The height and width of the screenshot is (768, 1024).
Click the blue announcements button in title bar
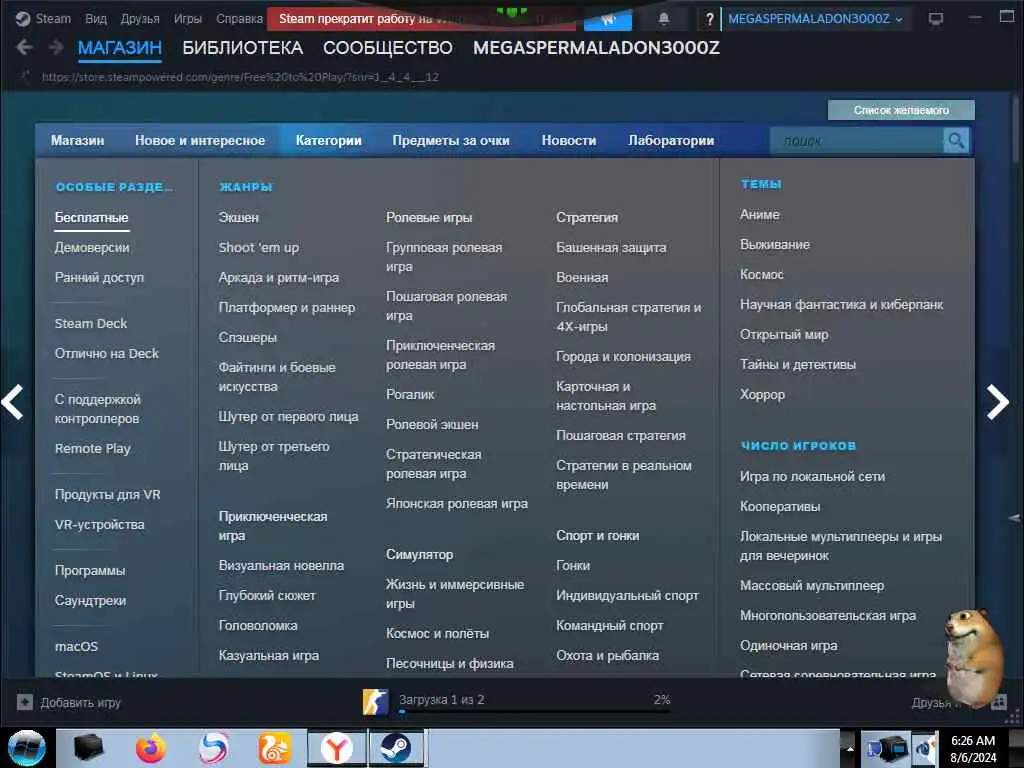(x=607, y=20)
